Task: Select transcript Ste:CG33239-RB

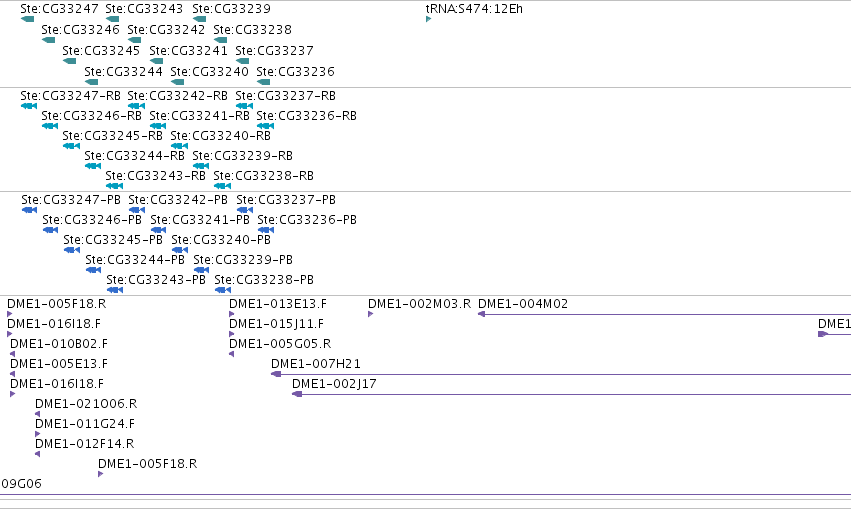Action: (x=243, y=156)
